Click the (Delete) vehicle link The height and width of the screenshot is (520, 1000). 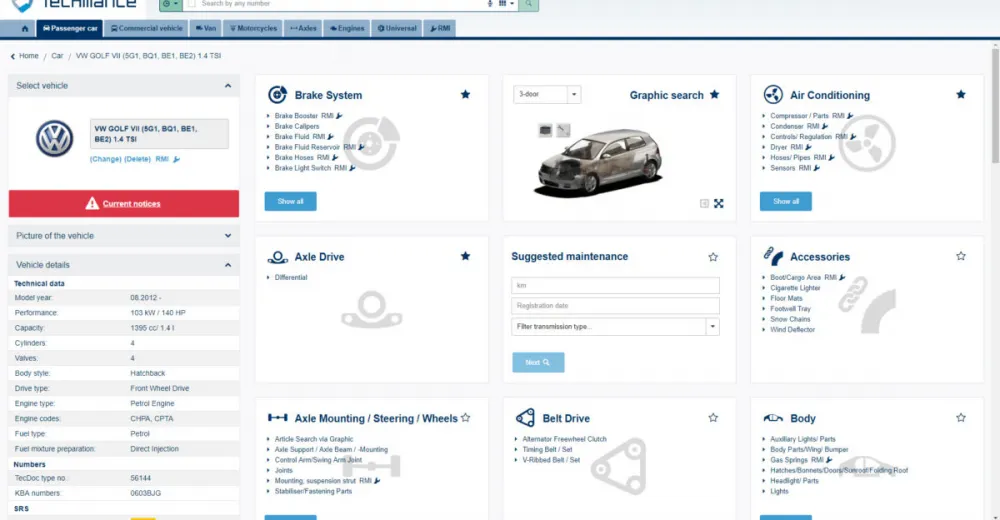pyautogui.click(x=137, y=159)
